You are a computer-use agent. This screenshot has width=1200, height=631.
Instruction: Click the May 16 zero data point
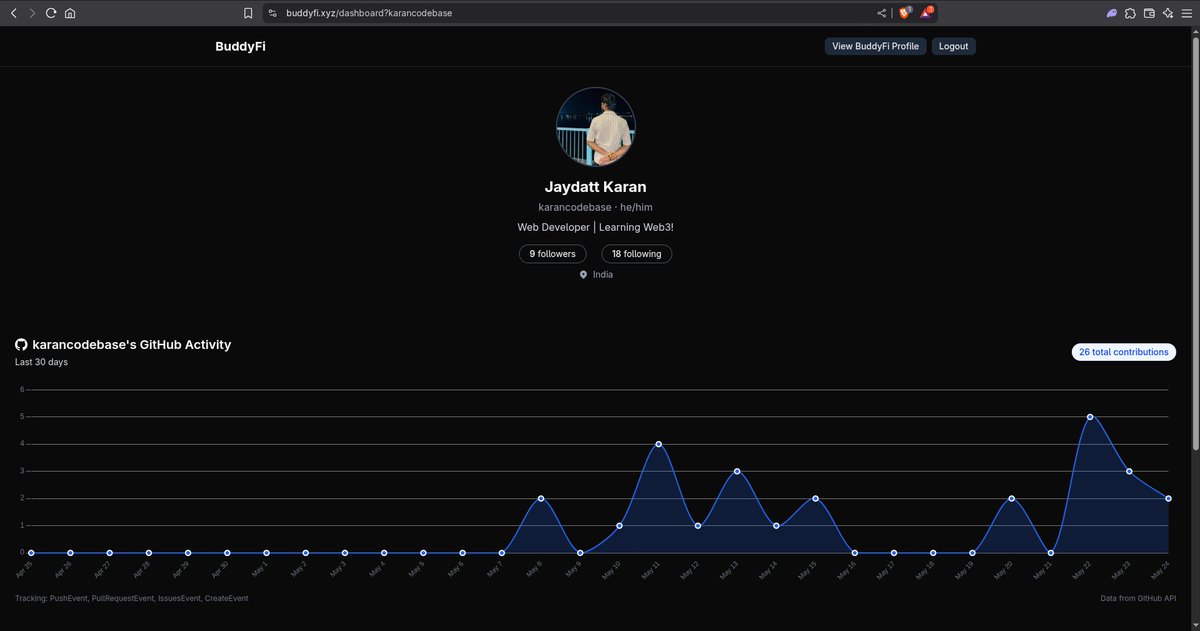click(854, 552)
